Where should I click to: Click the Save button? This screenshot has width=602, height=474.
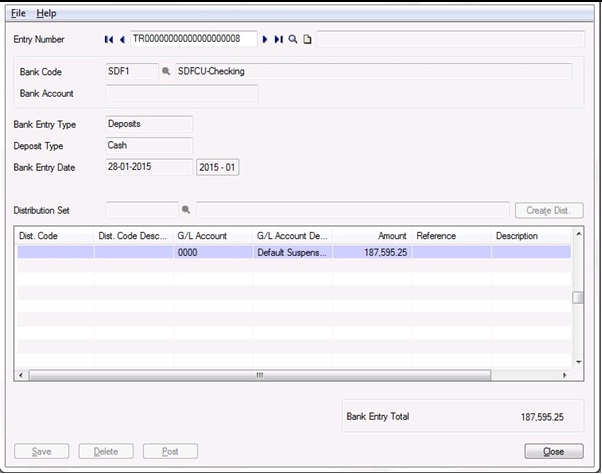point(41,451)
